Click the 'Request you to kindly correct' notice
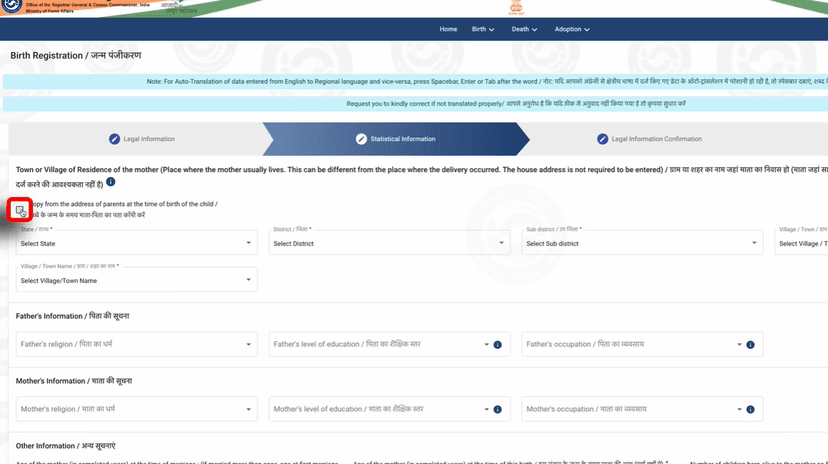828x464 pixels. (416, 104)
